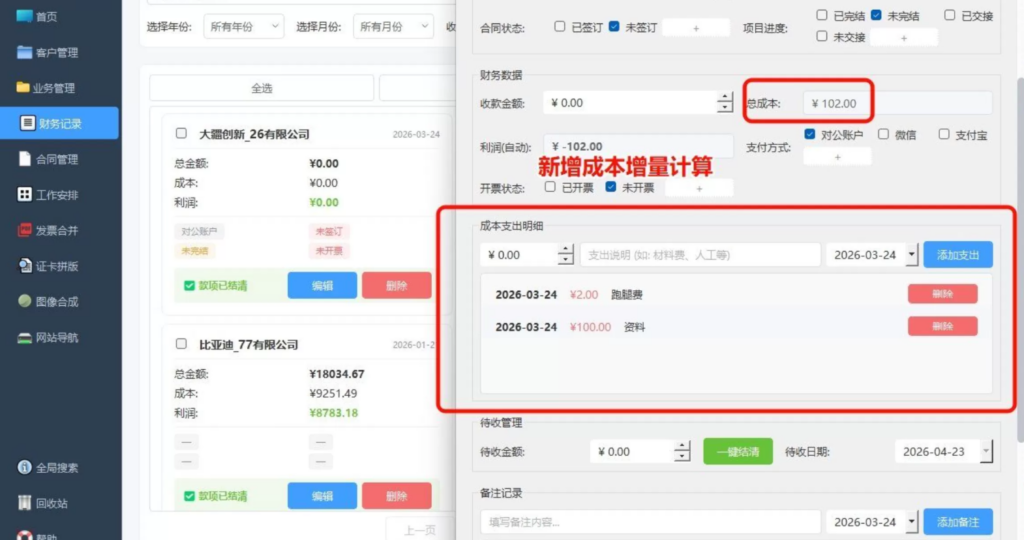1024x540 pixels.
Task: Select 微信 payment method checkbox
Action: tap(883, 134)
